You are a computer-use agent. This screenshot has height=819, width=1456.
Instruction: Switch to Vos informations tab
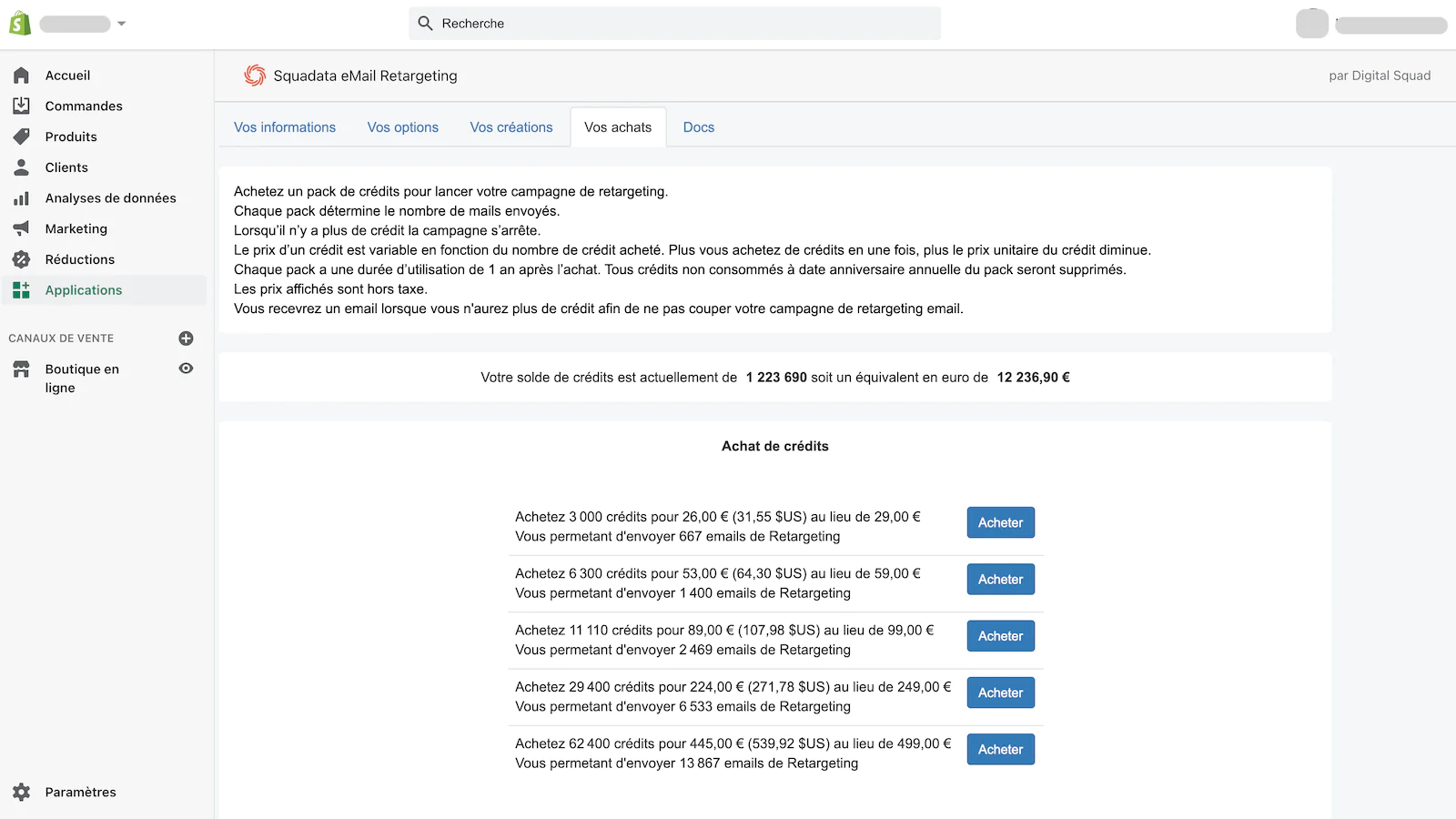coord(285,127)
